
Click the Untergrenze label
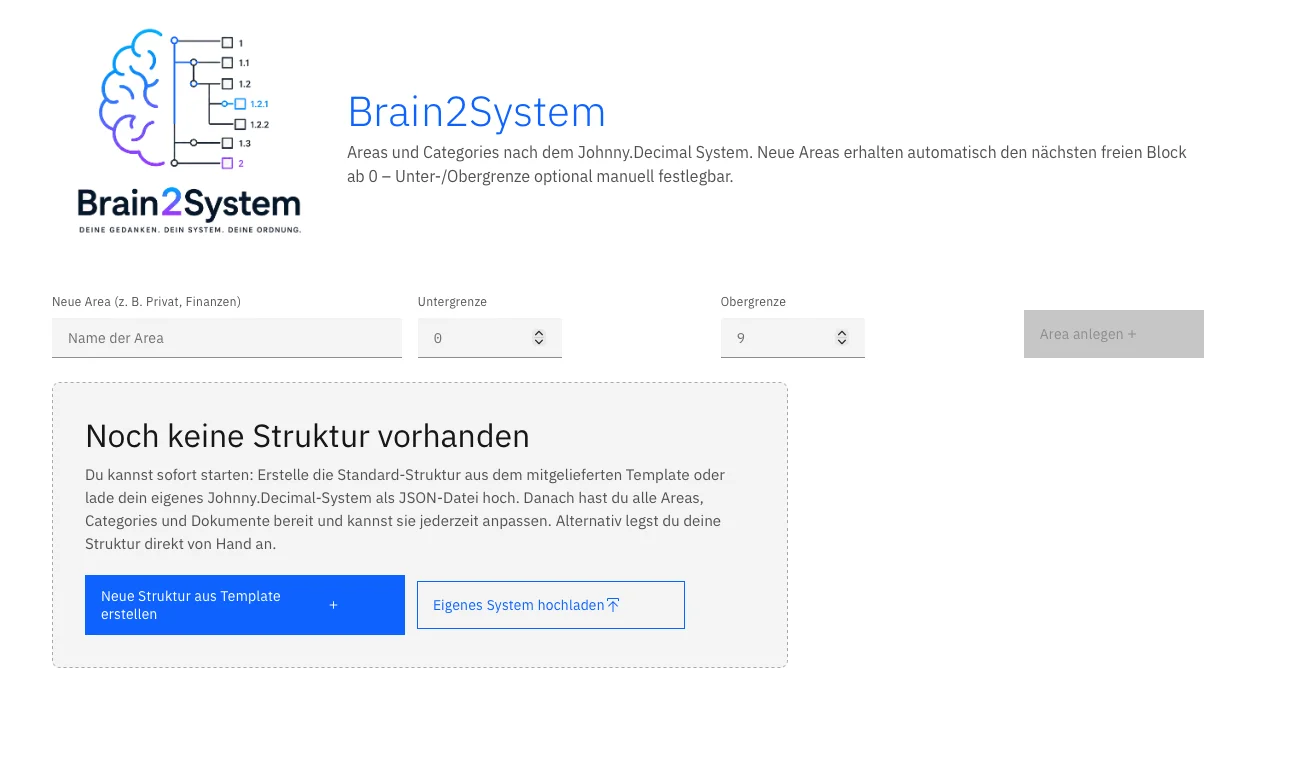(x=452, y=301)
